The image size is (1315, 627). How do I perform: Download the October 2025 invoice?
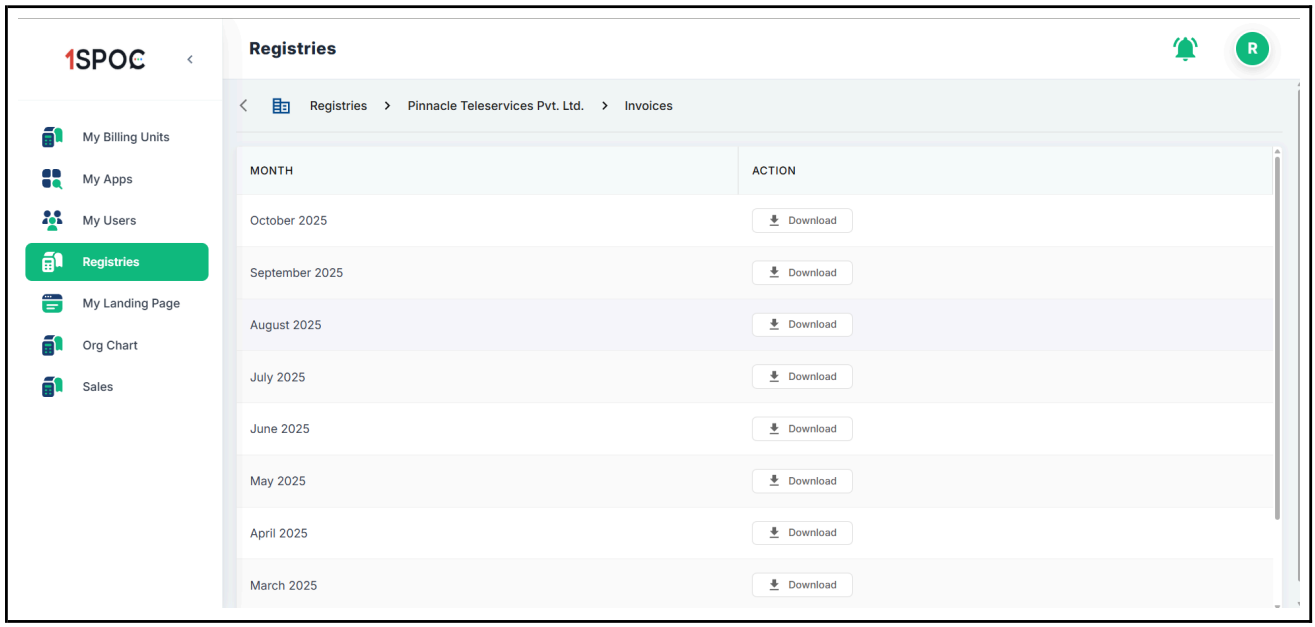point(802,220)
